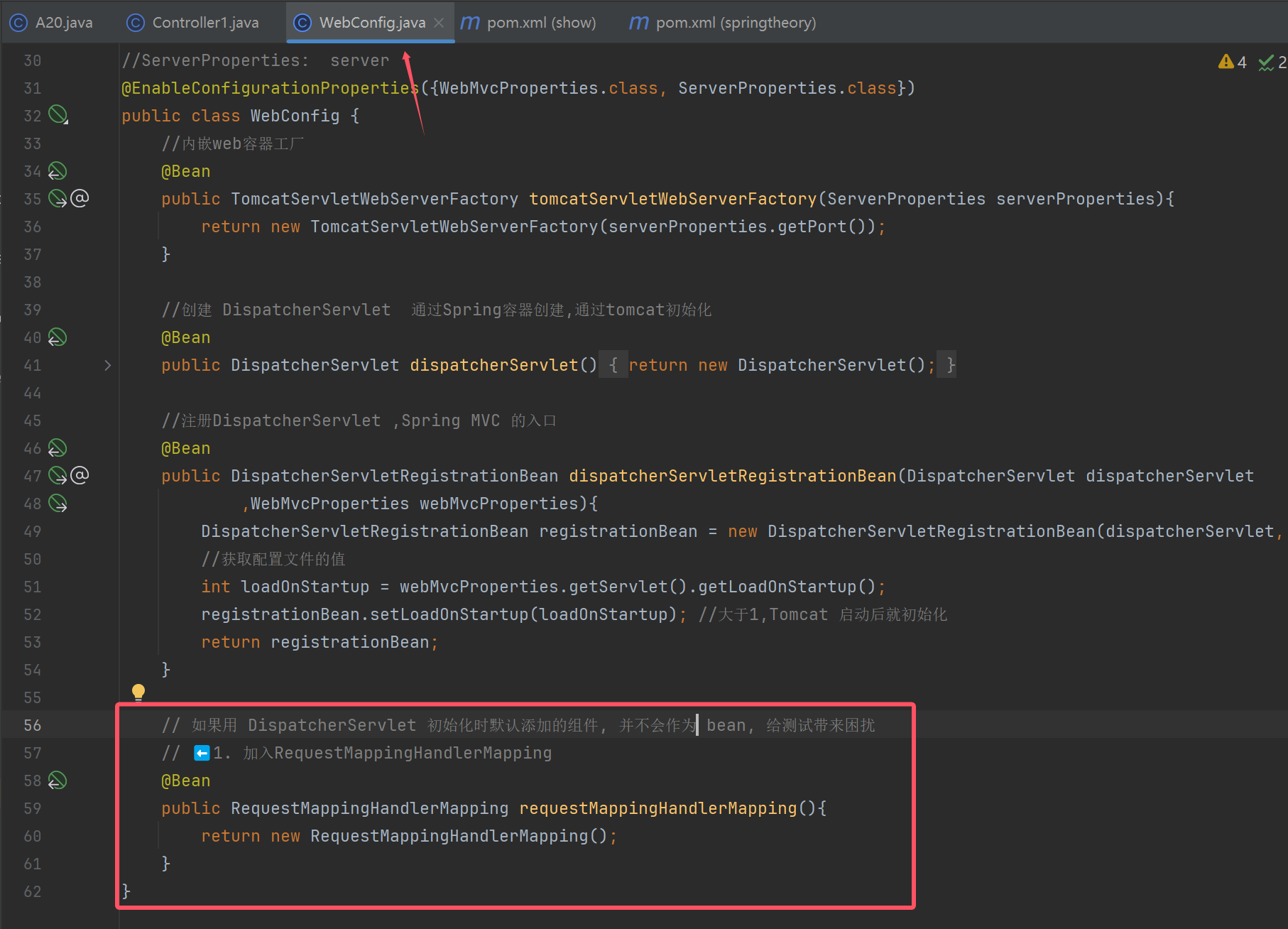Click the WebConfig class name on line 32
The height and width of the screenshot is (929, 1288).
pos(295,116)
